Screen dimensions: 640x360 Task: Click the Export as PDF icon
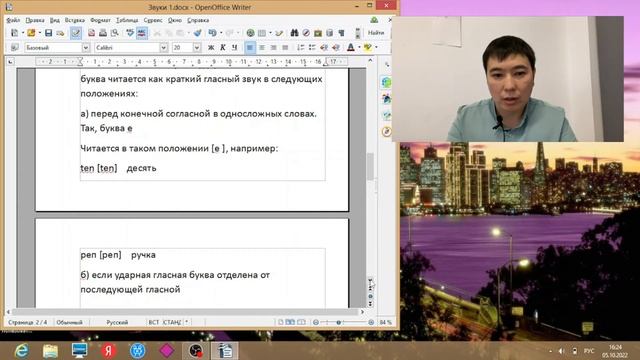point(91,33)
